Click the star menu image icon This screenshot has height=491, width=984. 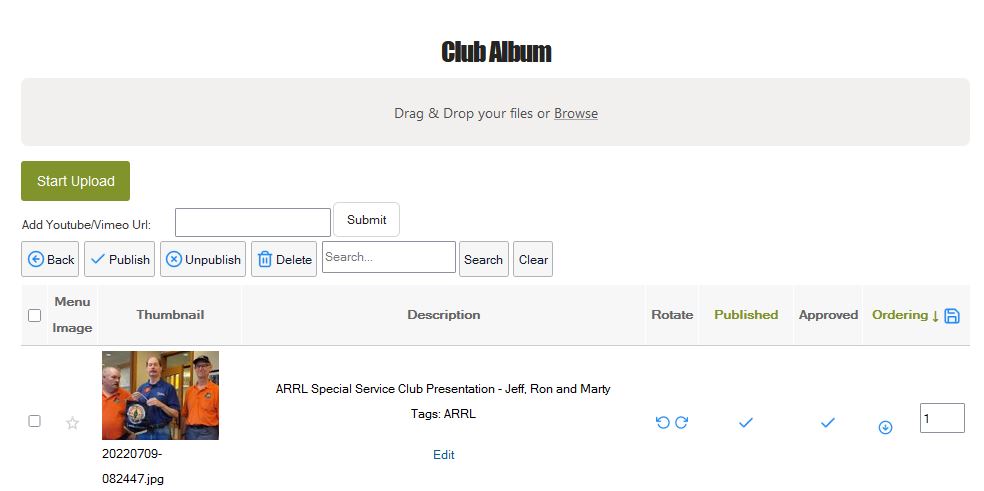click(x=72, y=423)
